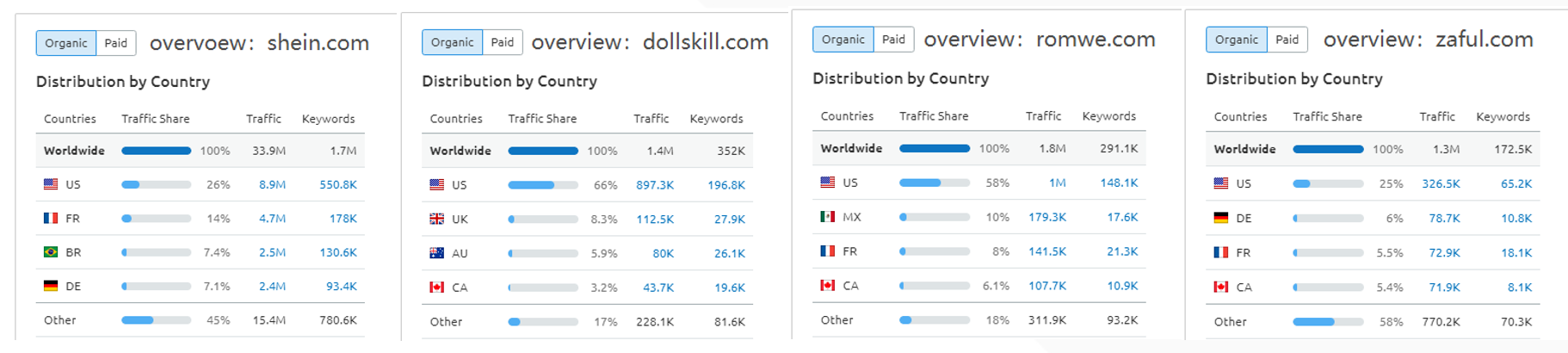The width and height of the screenshot is (1568, 353).
Task: Open zaful.com US traffic 326.5K link
Action: (x=1441, y=183)
